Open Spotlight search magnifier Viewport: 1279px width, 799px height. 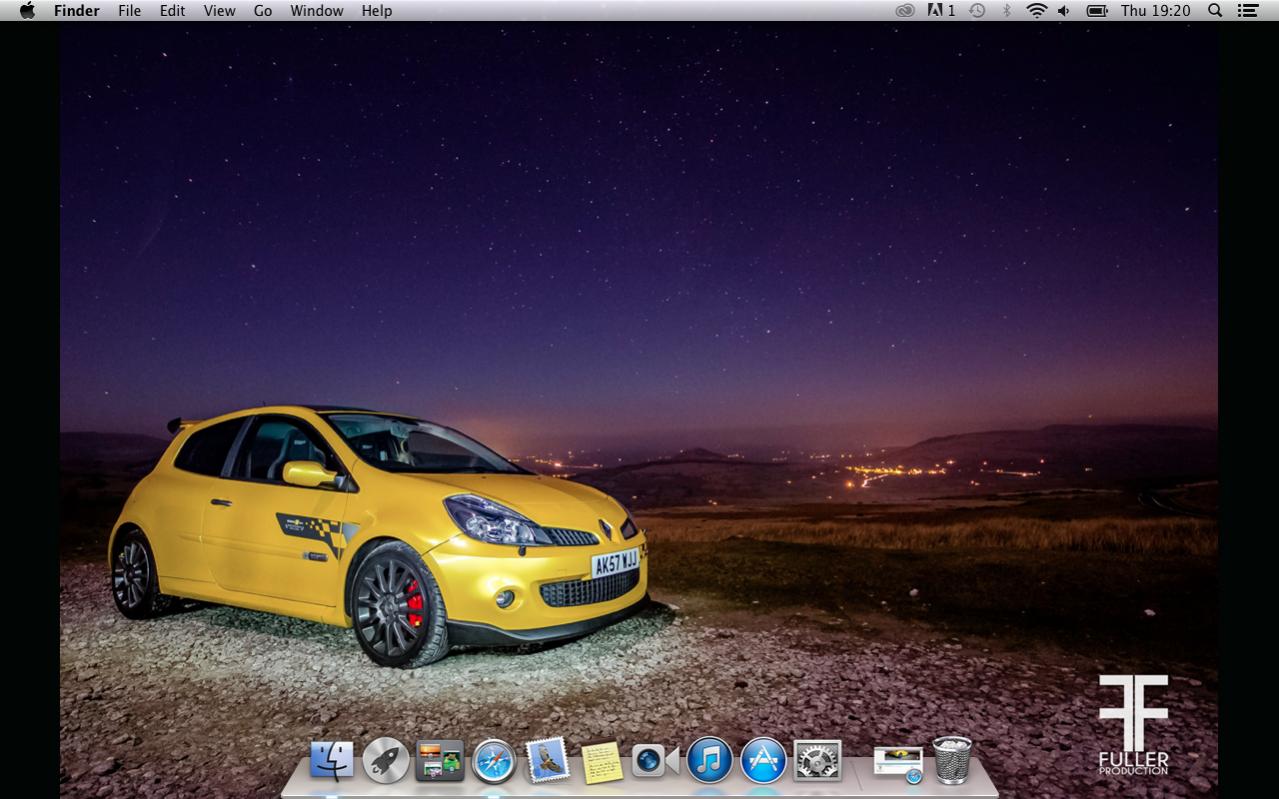(x=1215, y=11)
